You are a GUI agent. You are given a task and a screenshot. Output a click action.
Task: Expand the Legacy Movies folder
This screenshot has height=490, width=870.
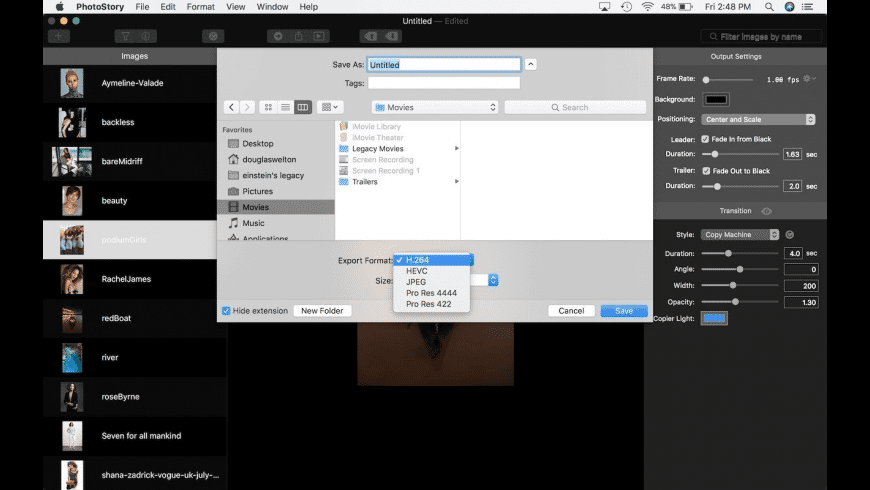point(457,148)
